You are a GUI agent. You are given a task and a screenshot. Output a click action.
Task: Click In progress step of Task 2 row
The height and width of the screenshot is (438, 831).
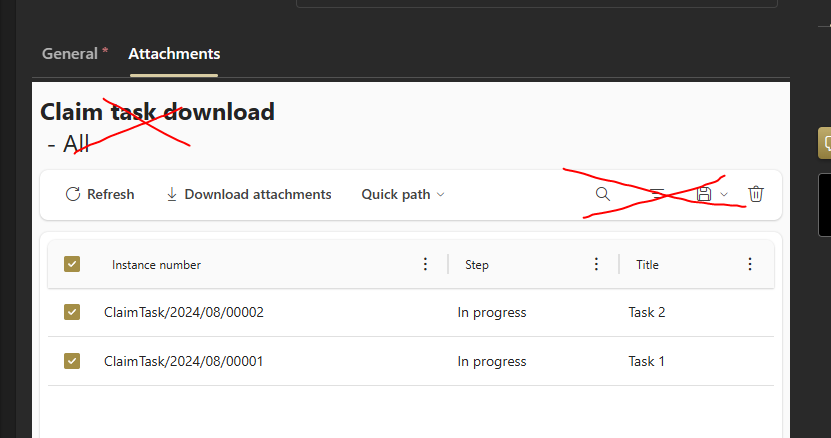492,312
